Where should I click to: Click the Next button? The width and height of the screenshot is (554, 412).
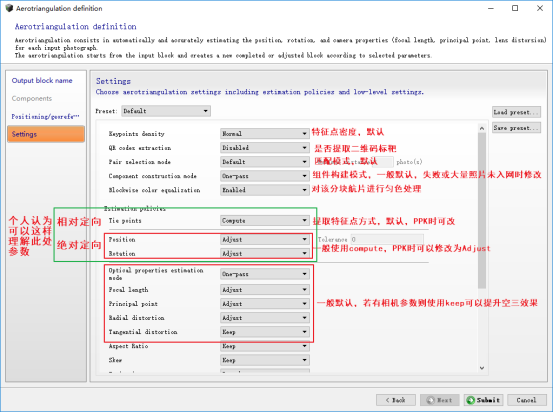coord(440,400)
